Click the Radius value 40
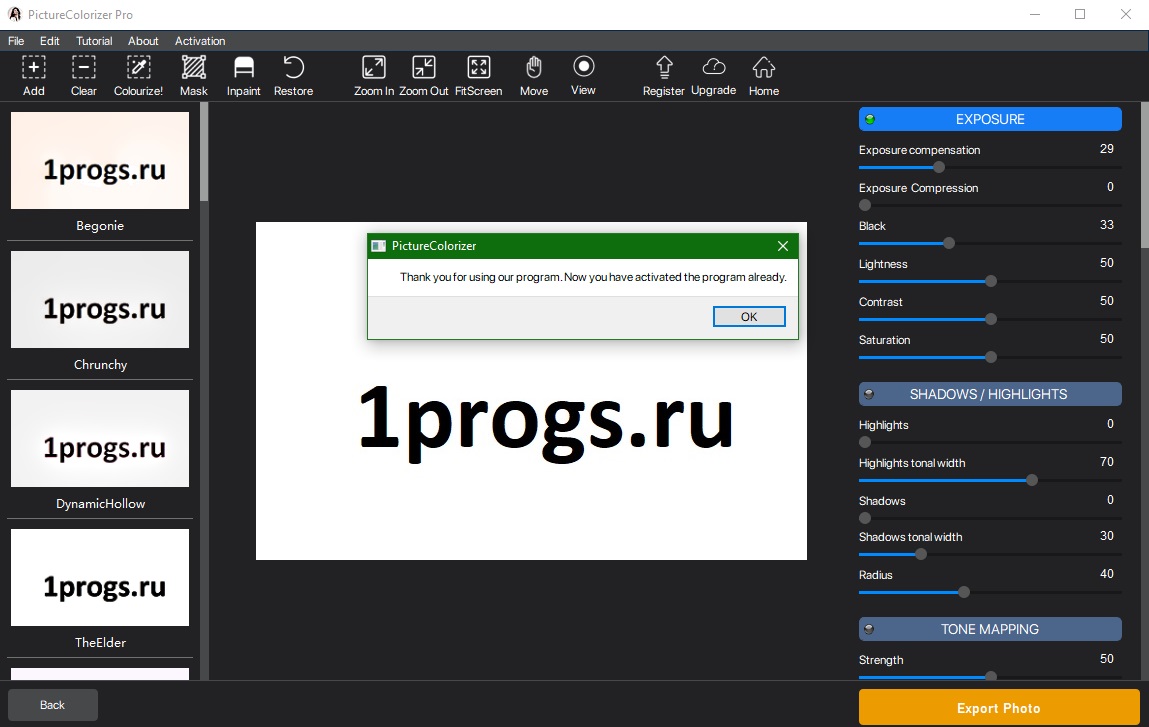The image size is (1149, 727). coord(1106,574)
